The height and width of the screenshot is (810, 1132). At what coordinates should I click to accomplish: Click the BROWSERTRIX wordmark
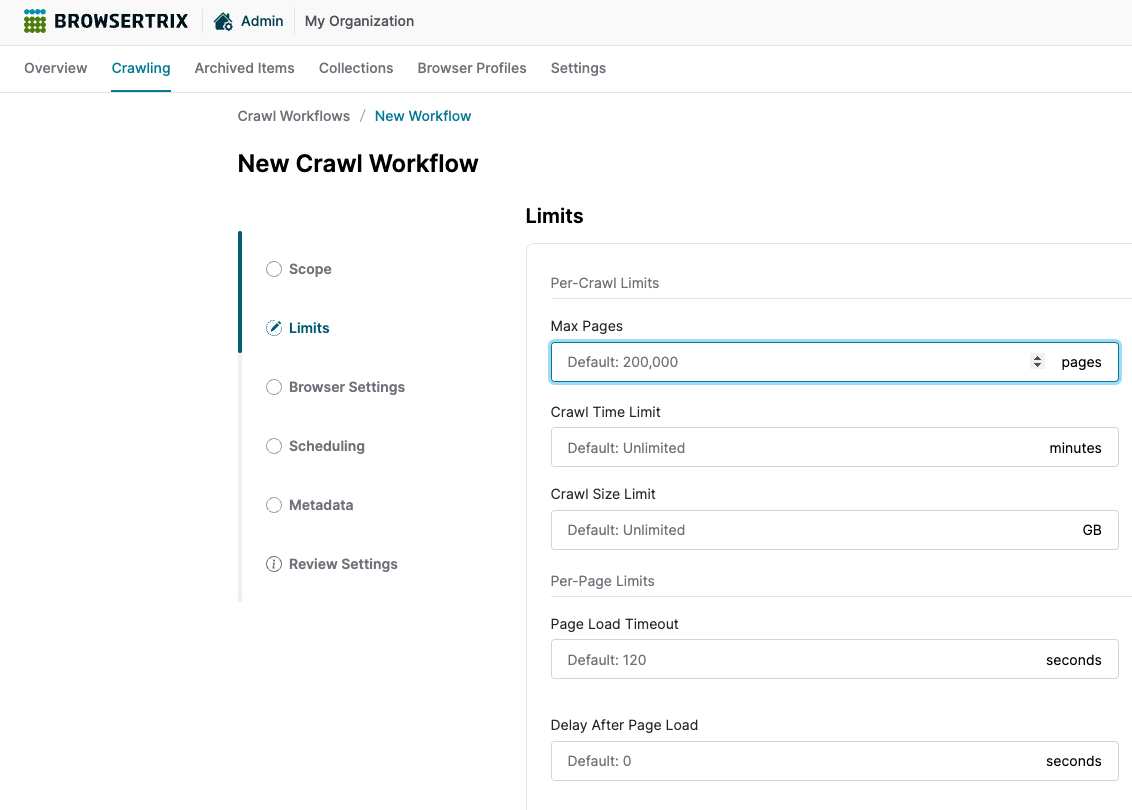(x=121, y=22)
